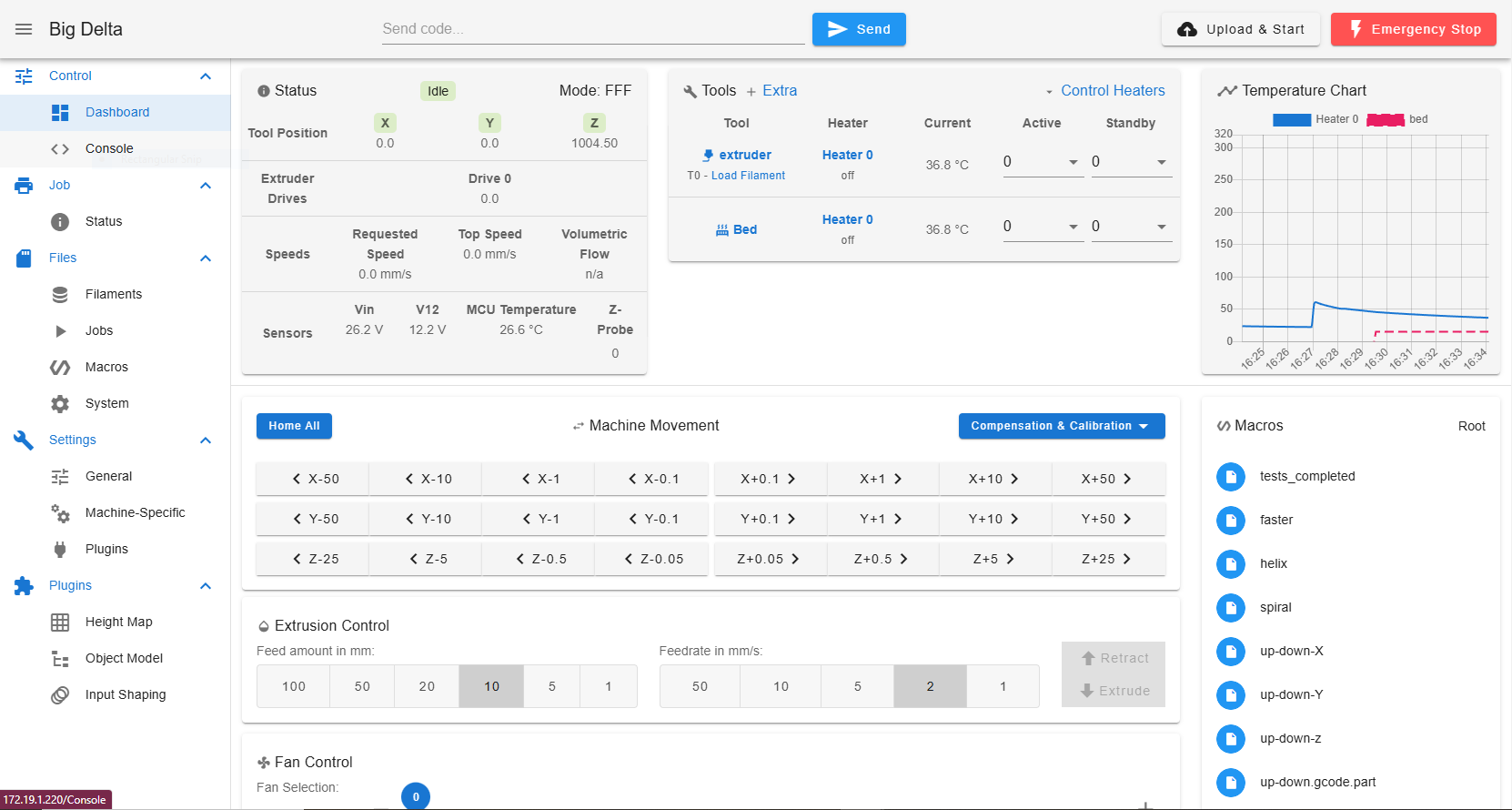Click the Home All button
This screenshot has height=810, width=1512.
(294, 426)
